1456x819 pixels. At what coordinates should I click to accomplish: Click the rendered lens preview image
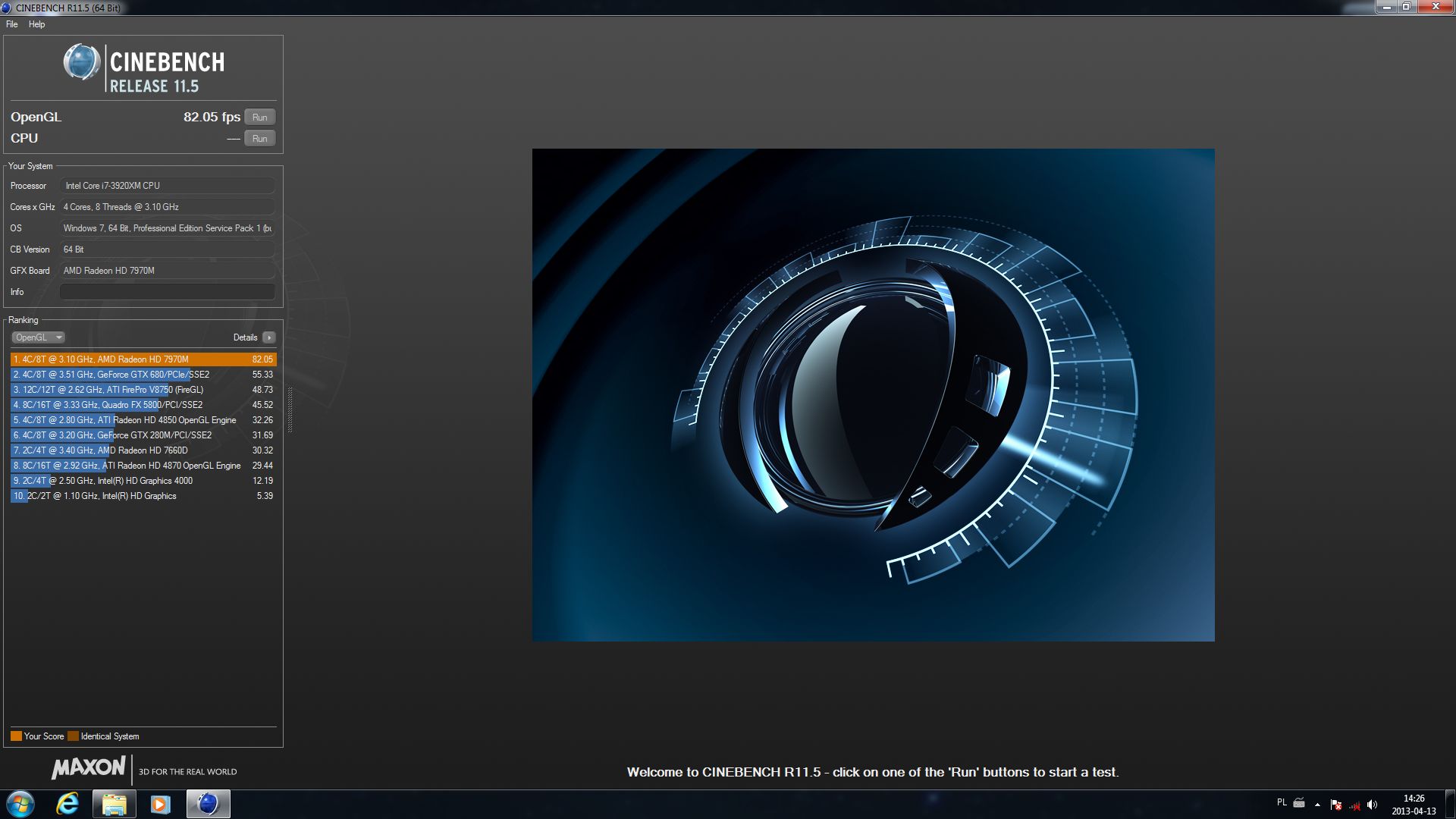(x=874, y=395)
